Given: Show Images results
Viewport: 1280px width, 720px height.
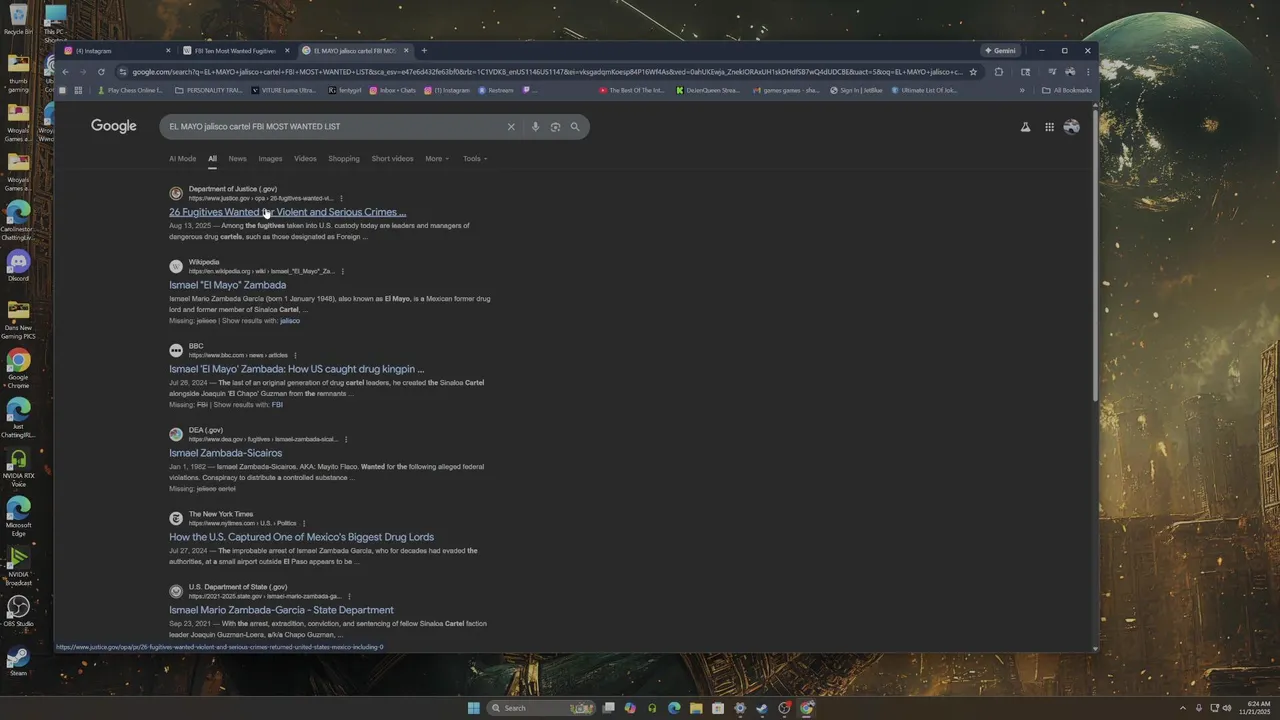Looking at the screenshot, I should (270, 158).
